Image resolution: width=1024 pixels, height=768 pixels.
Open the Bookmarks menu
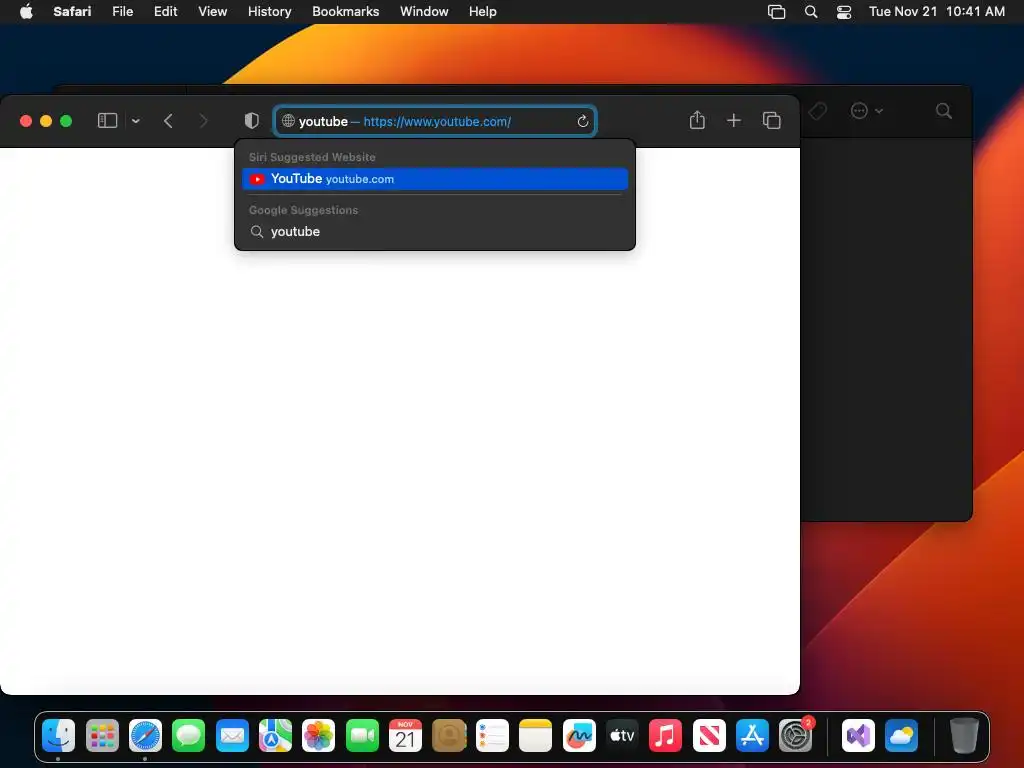[345, 11]
